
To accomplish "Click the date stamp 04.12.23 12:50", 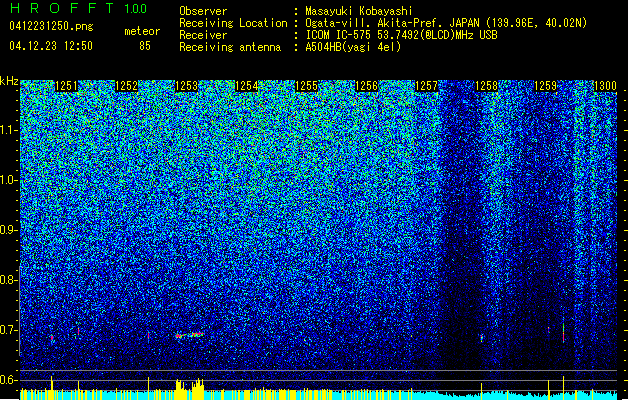I will coord(51,46).
